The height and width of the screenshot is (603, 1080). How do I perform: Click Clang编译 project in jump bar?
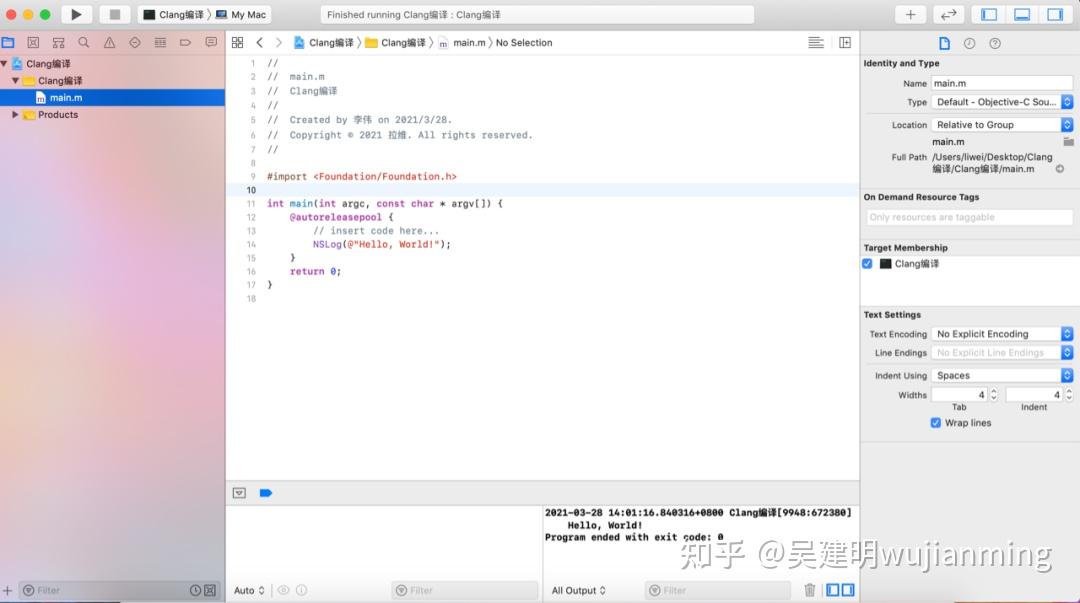pyautogui.click(x=323, y=43)
